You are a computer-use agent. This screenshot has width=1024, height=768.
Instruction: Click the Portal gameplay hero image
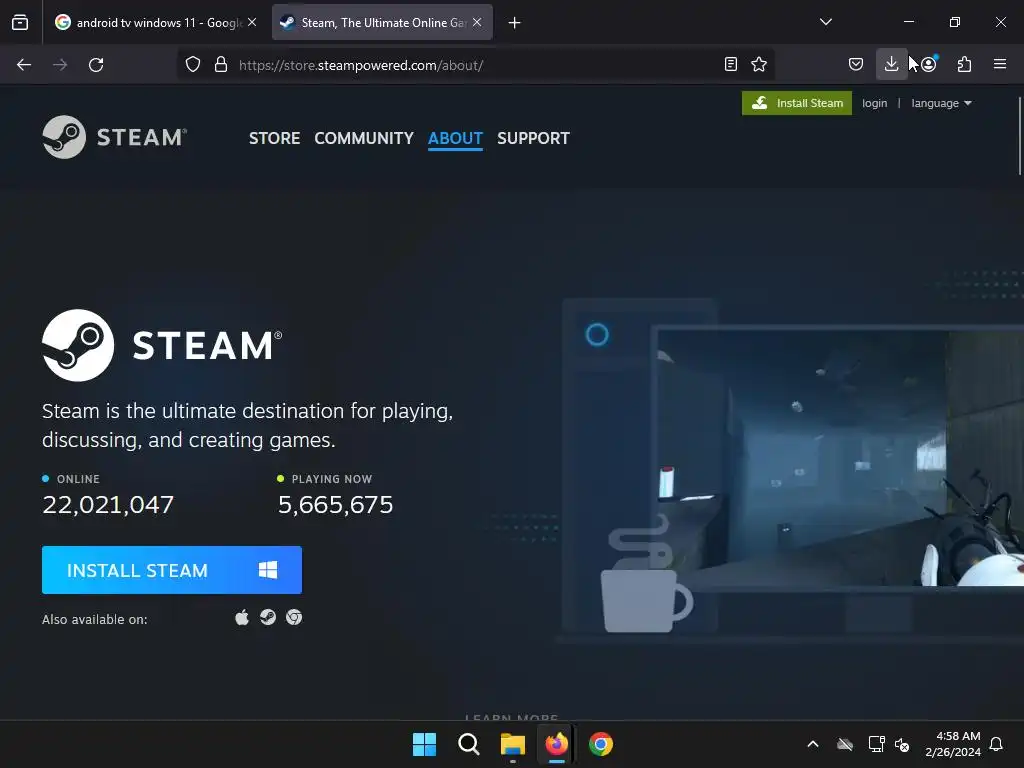pos(840,458)
